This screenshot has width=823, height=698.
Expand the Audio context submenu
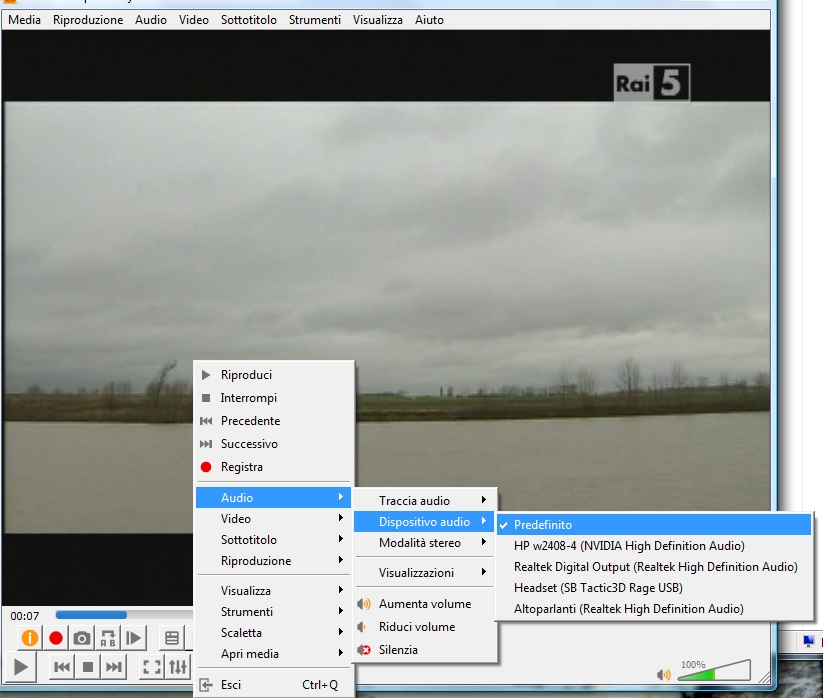pyautogui.click(x=273, y=498)
